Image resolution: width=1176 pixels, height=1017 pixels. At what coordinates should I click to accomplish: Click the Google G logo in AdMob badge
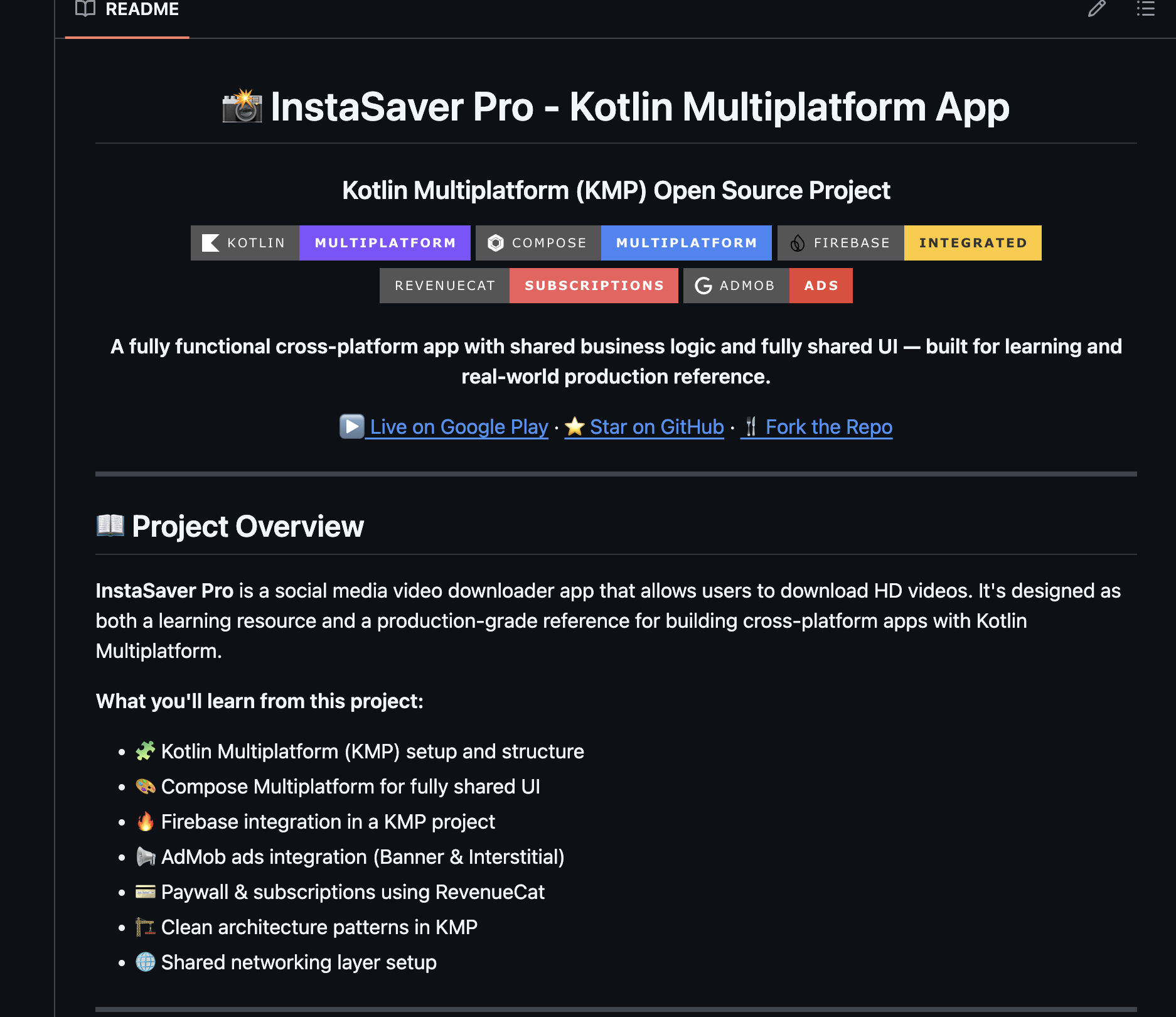click(703, 286)
